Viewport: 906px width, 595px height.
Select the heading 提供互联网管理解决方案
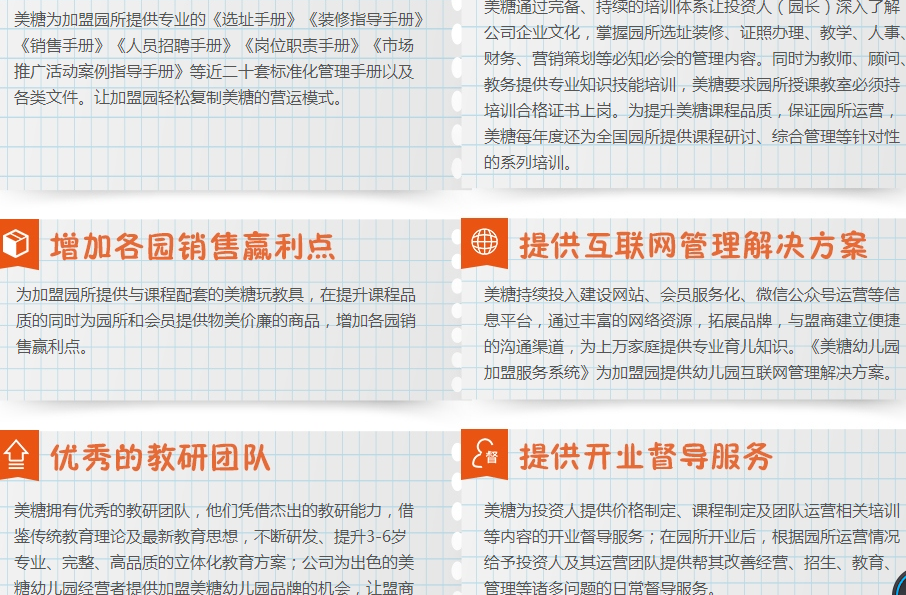[693, 246]
